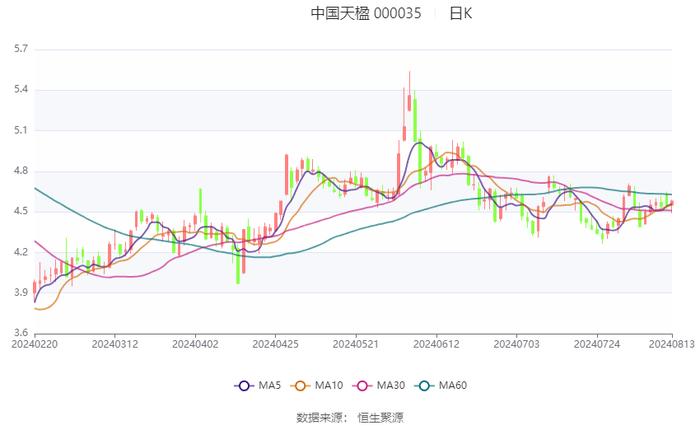Click the 20240813 date axis label
Image resolution: width=700 pixels, height=426 pixels.
click(671, 344)
